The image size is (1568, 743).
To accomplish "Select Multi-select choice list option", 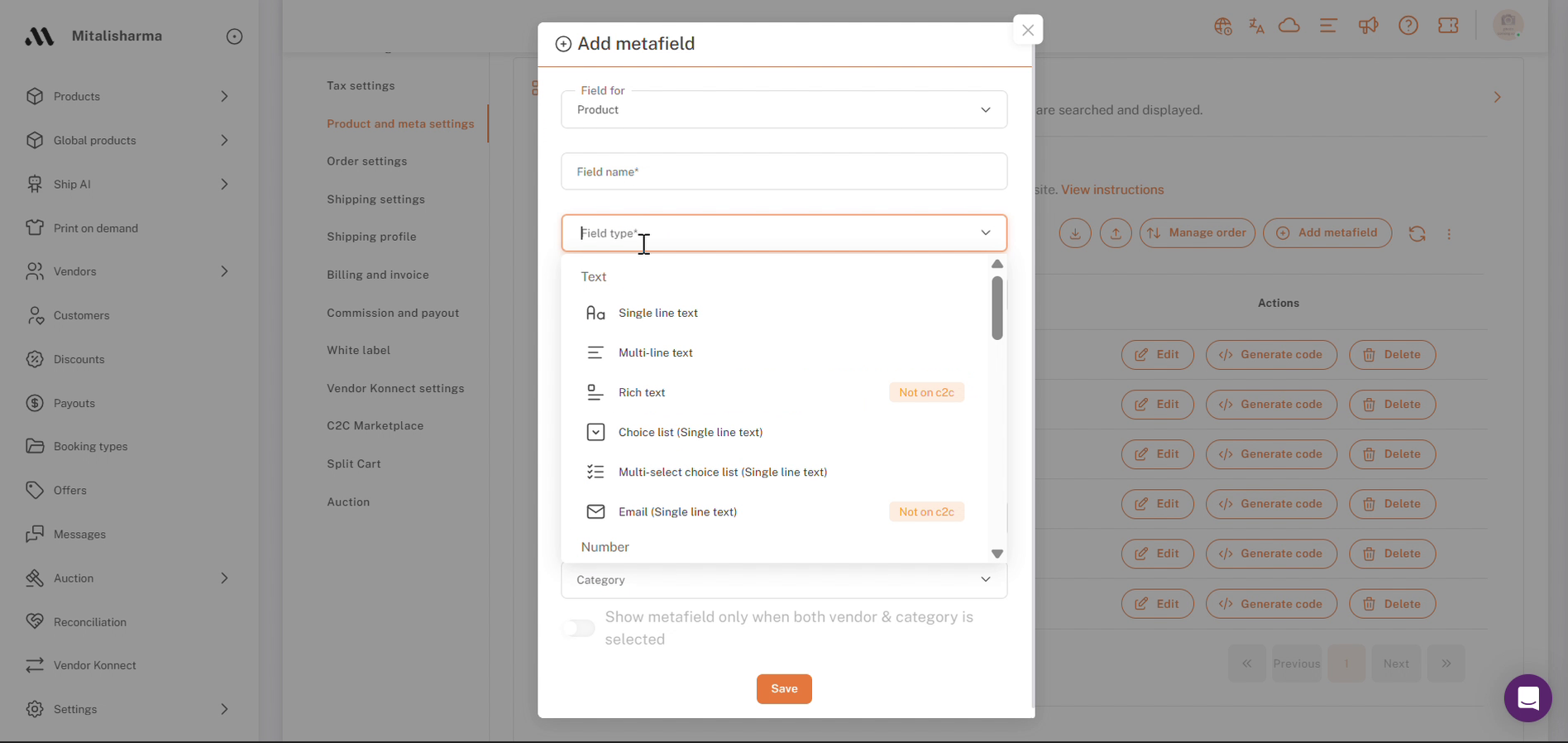I will coord(775,472).
